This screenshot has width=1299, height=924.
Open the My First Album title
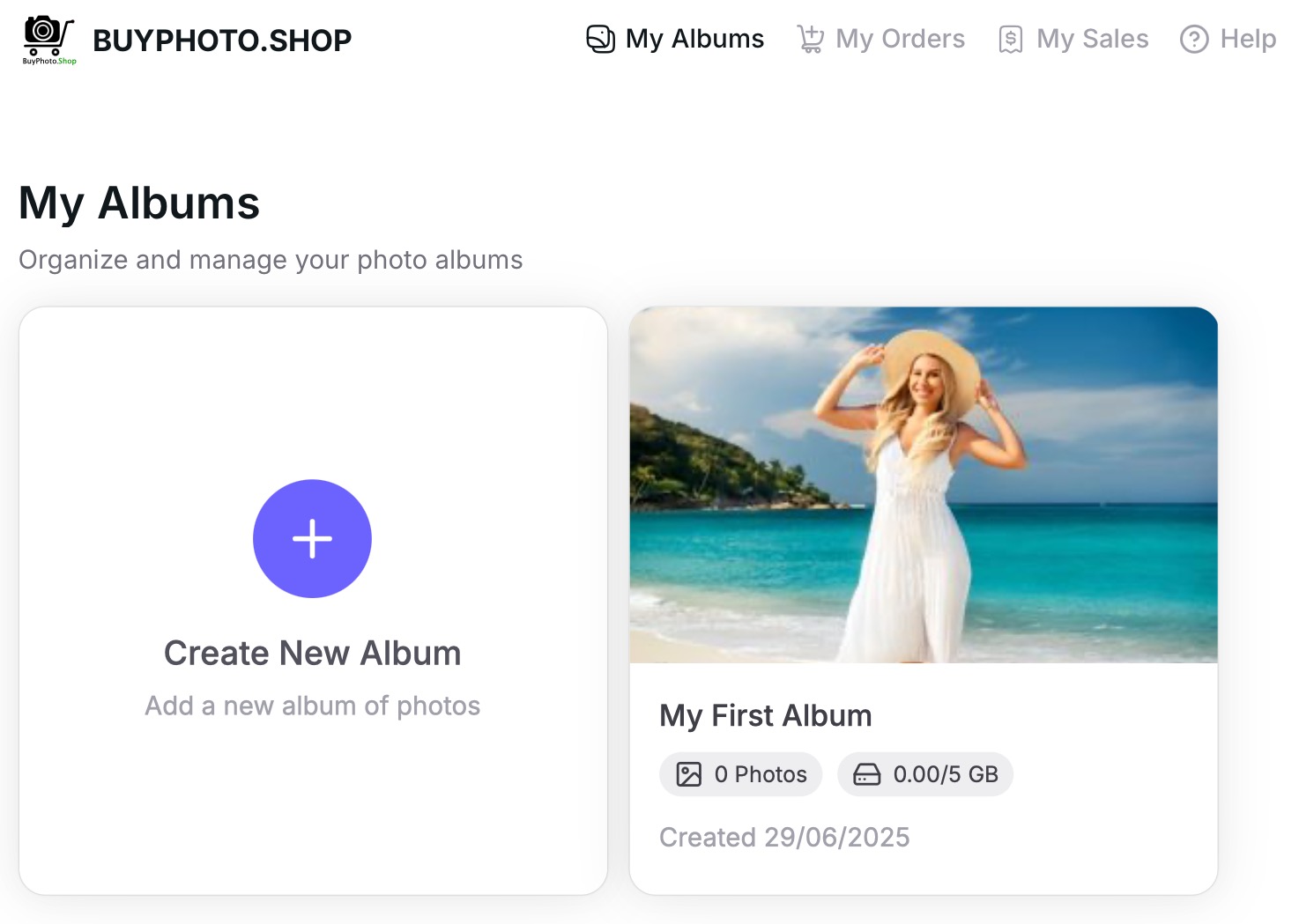765,715
